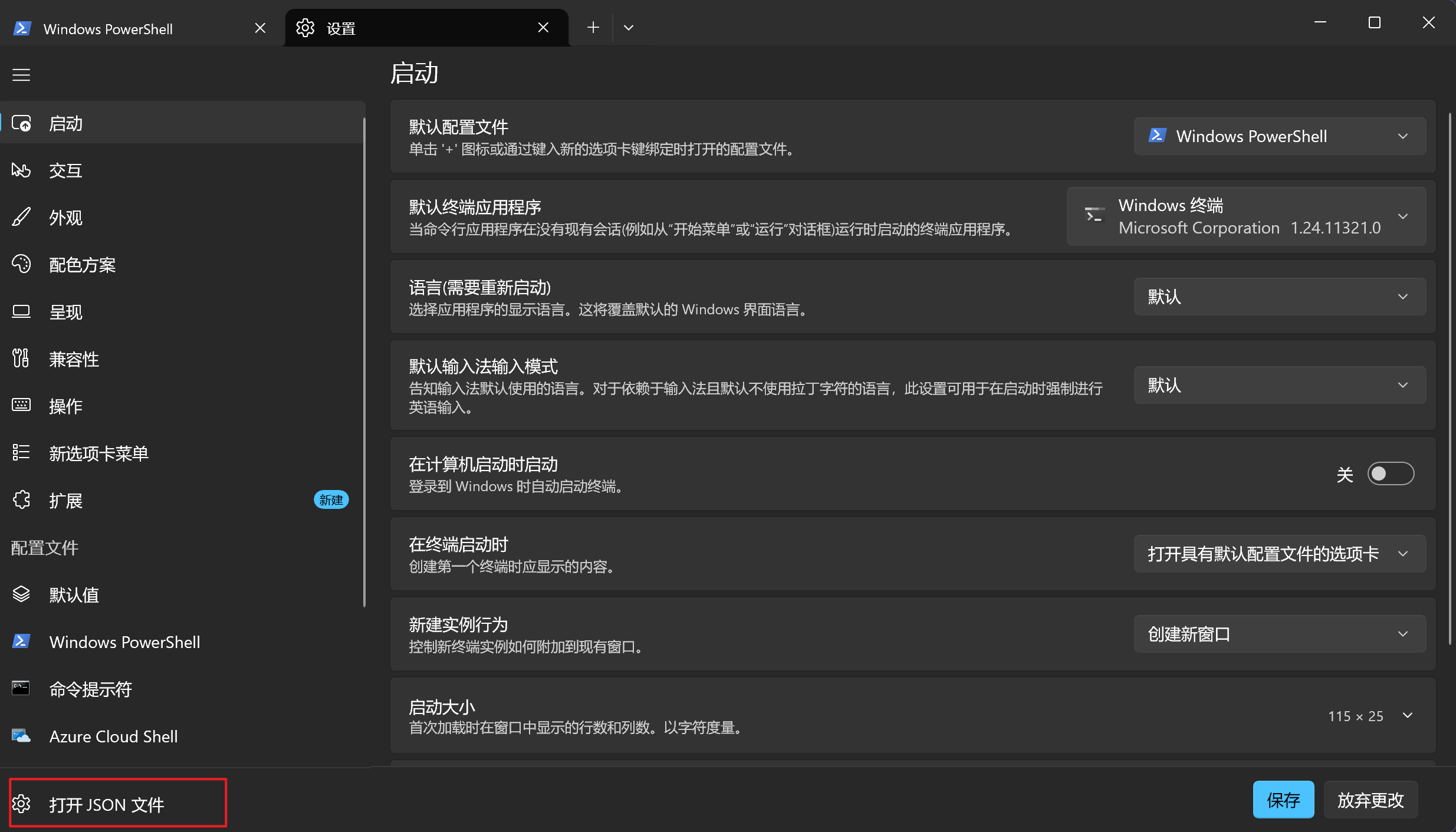Open 扩展 settings page
The width and height of the screenshot is (1456, 832).
[183, 501]
